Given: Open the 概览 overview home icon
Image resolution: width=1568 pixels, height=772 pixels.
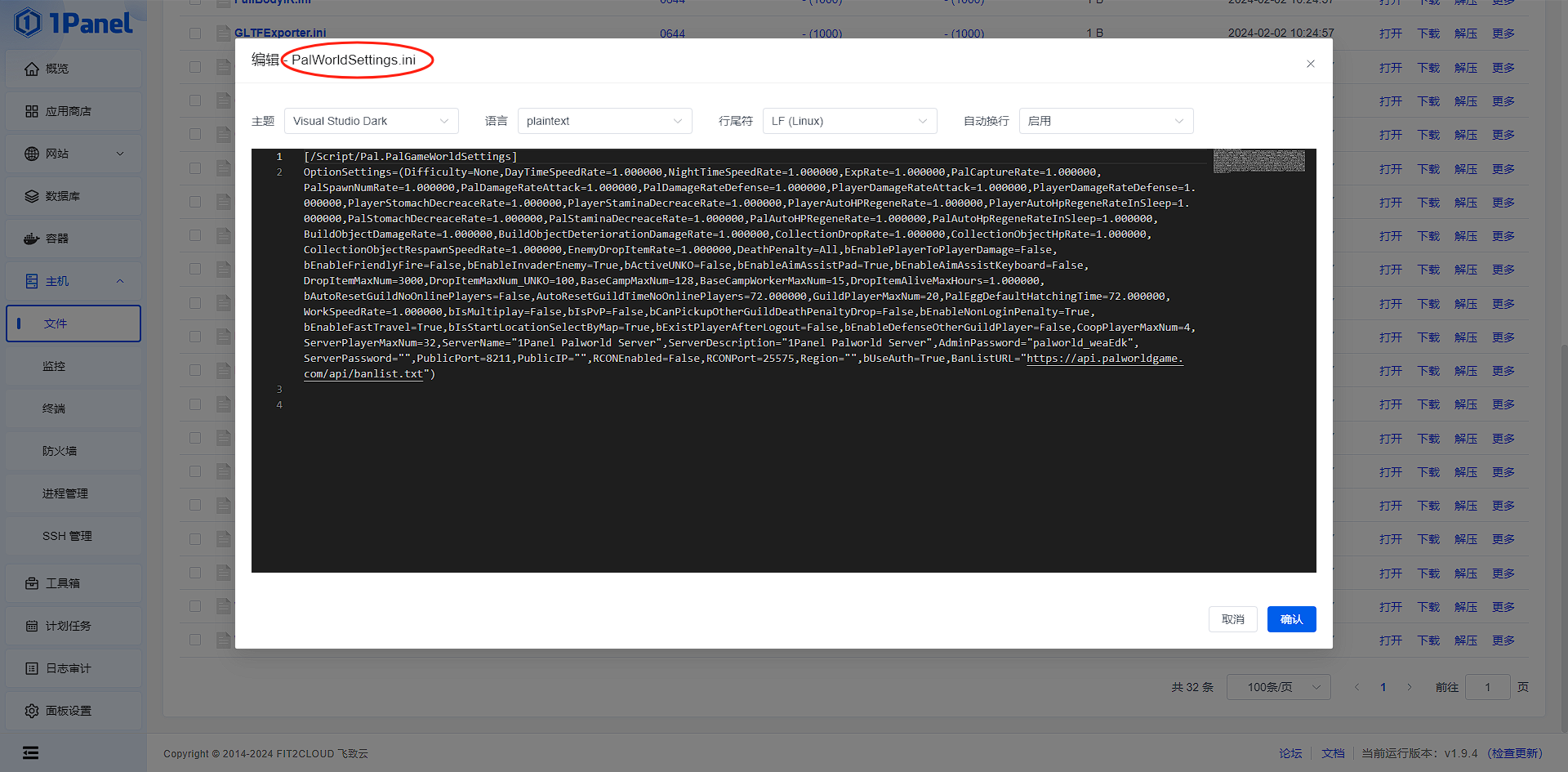Looking at the screenshot, I should pyautogui.click(x=32, y=69).
